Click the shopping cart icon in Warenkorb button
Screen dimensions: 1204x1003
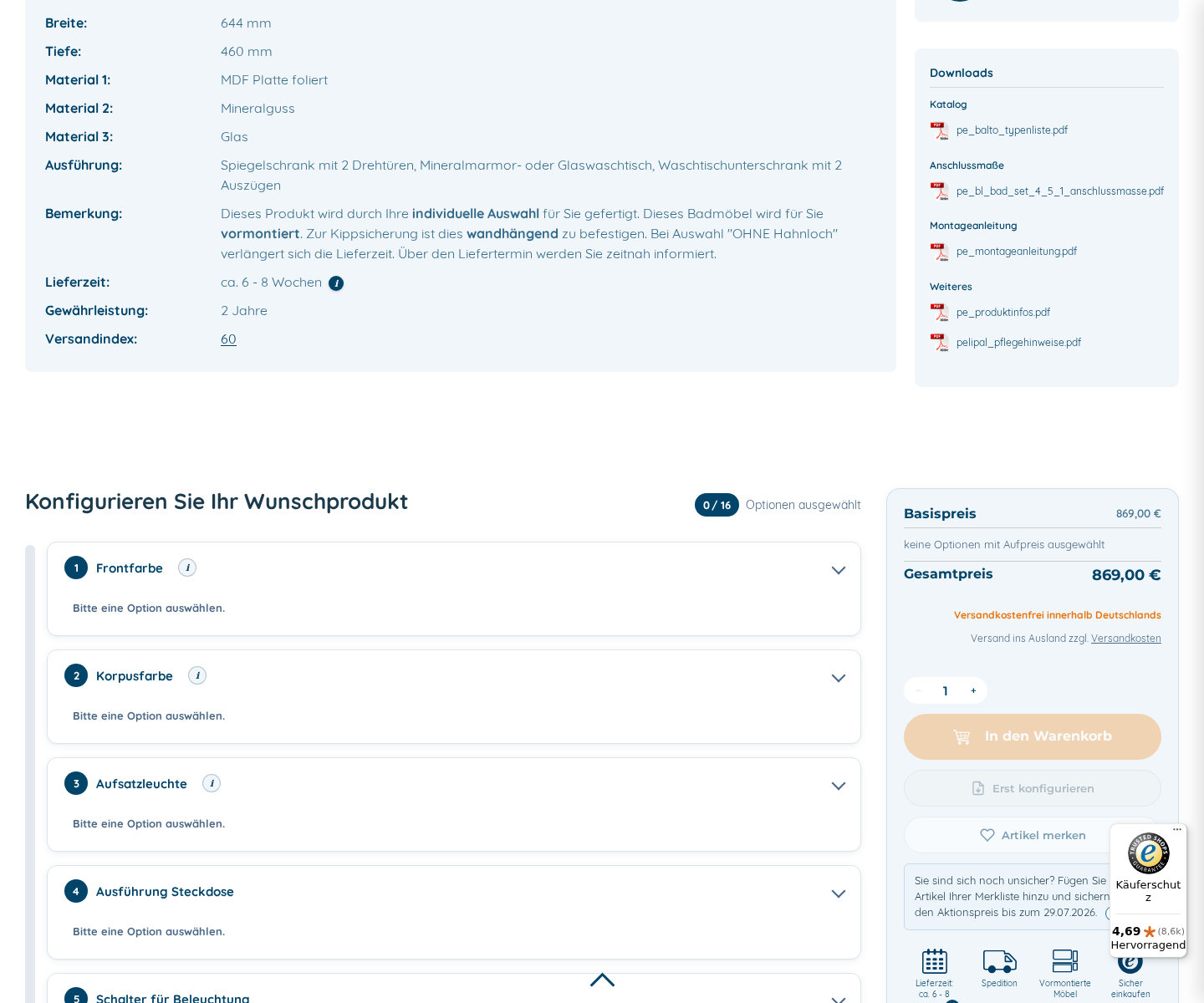pos(962,736)
